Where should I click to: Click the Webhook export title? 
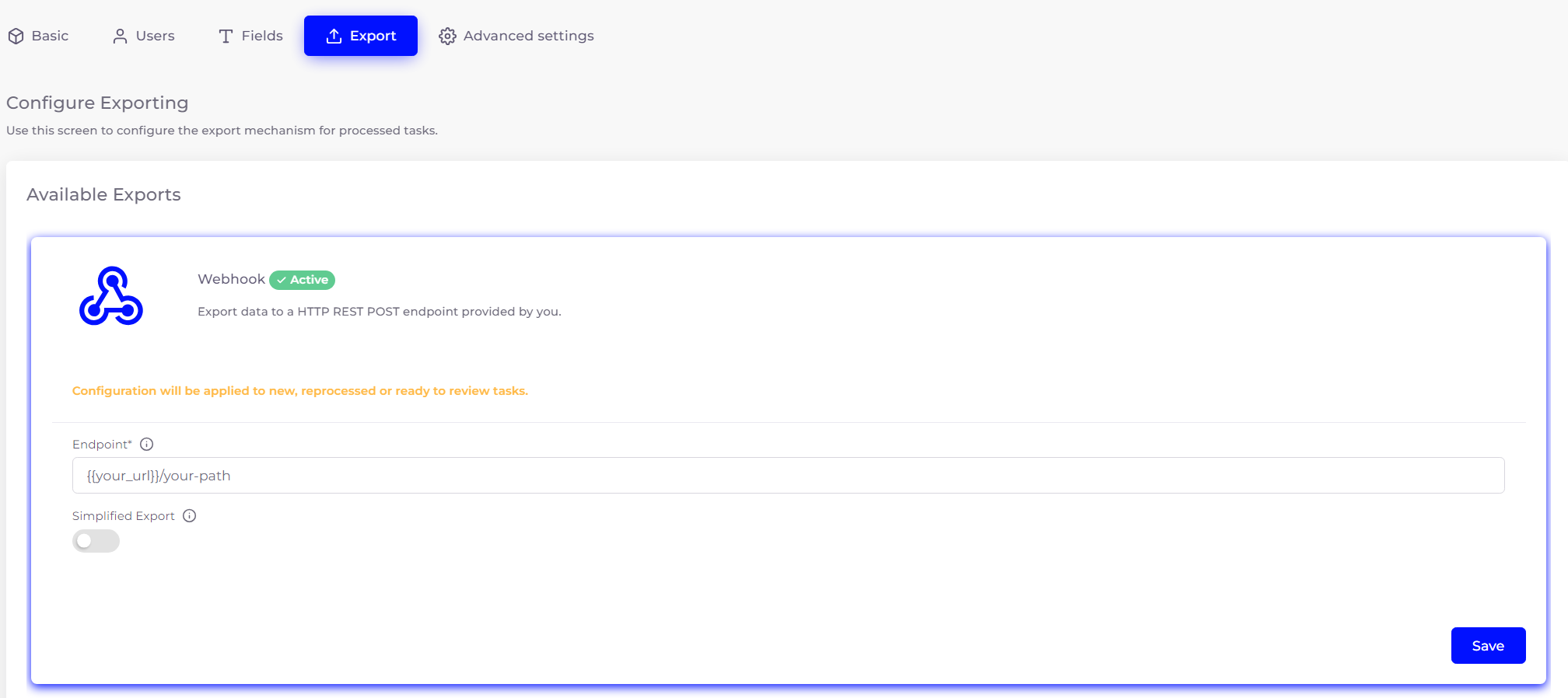pyautogui.click(x=231, y=279)
